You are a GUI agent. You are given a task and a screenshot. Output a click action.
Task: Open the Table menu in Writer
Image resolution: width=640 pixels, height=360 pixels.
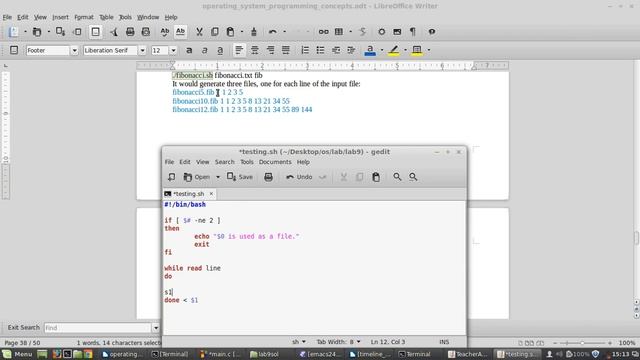click(106, 17)
